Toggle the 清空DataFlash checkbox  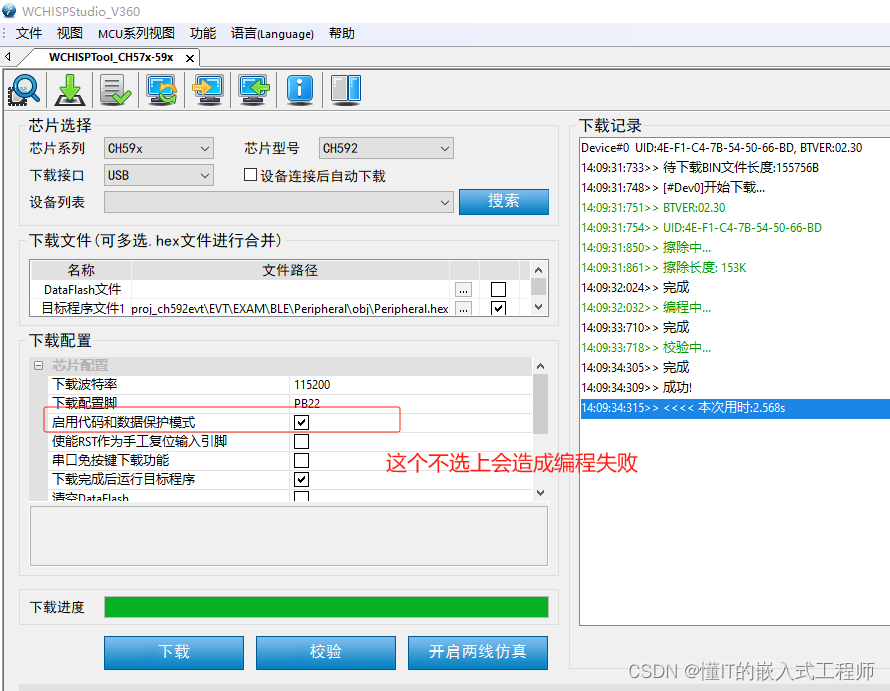(x=301, y=496)
